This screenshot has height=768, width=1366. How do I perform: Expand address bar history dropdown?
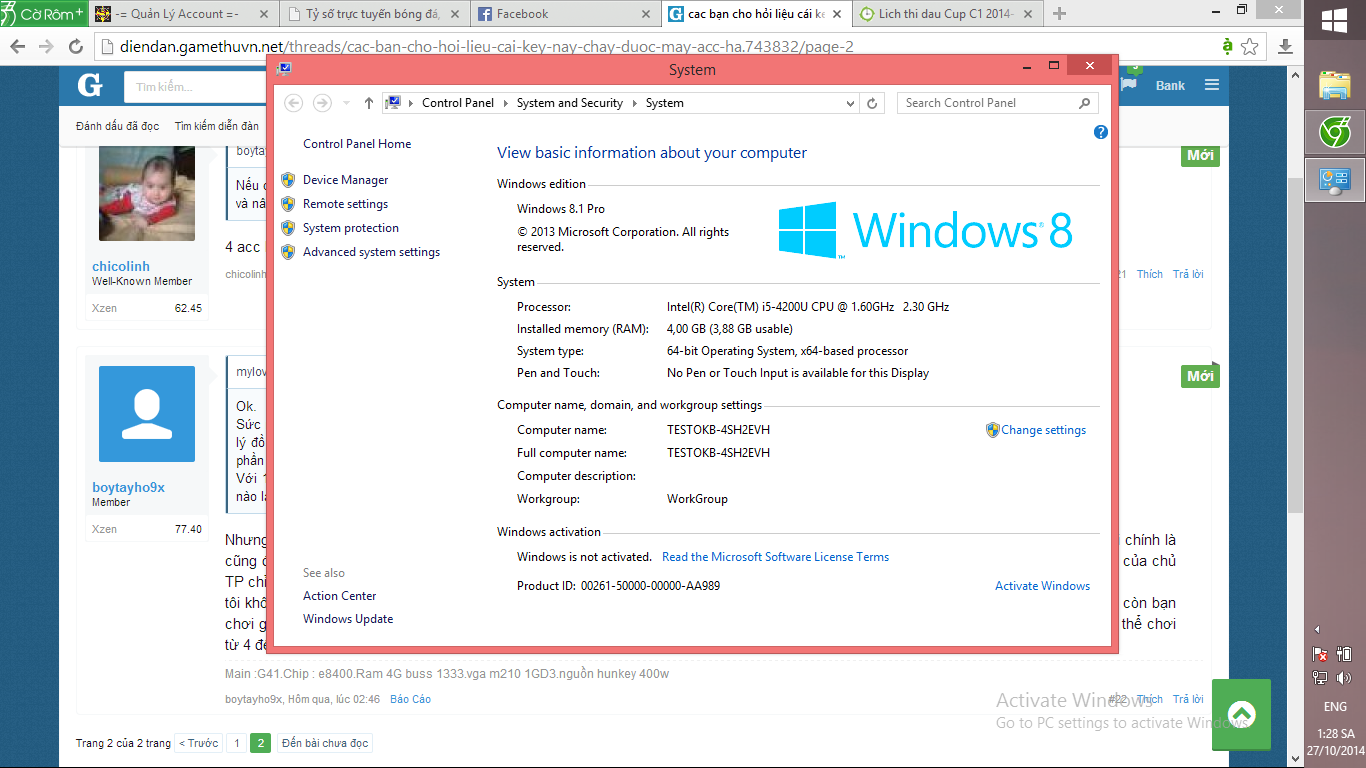coord(851,103)
